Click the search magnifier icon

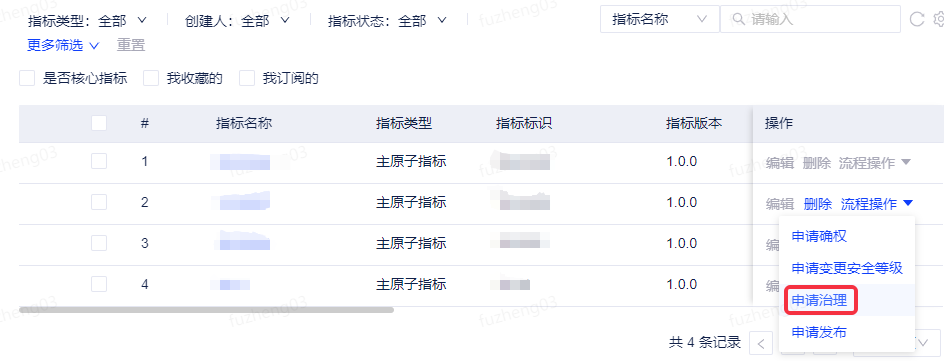click(739, 19)
